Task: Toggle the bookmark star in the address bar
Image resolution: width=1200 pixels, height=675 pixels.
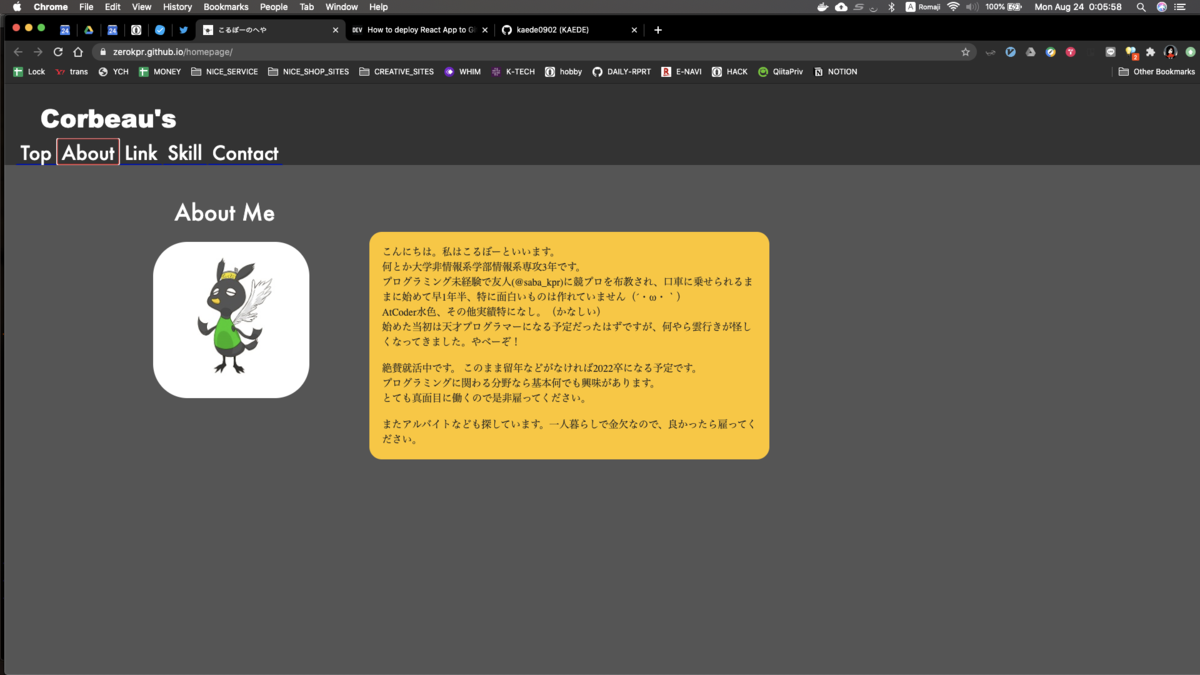Action: pyautogui.click(x=966, y=51)
